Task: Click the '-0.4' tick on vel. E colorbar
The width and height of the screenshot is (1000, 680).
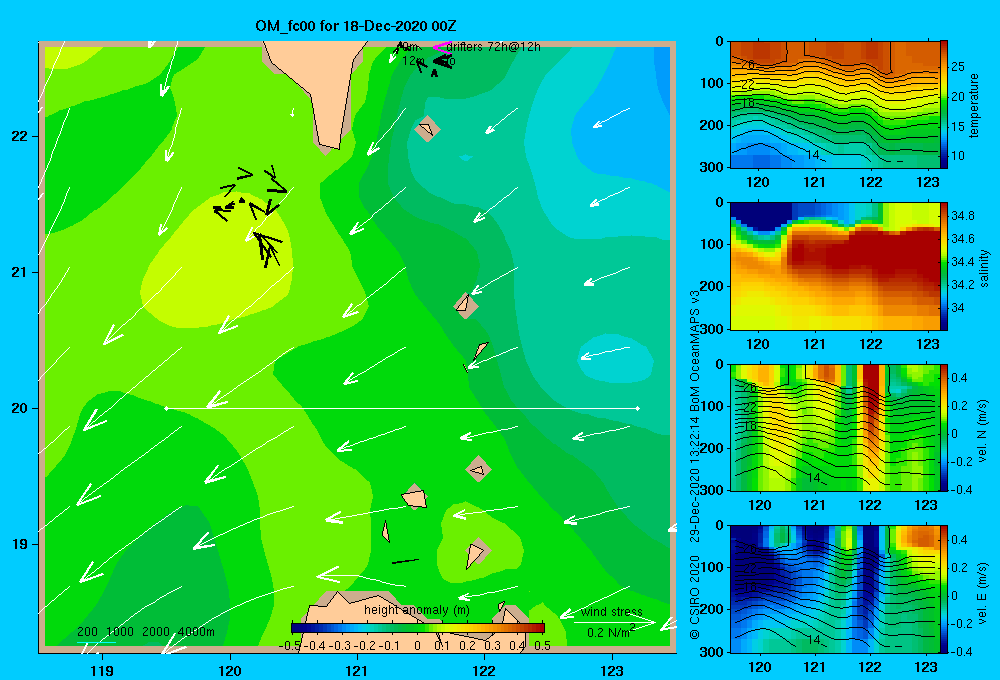Action: tap(960, 652)
